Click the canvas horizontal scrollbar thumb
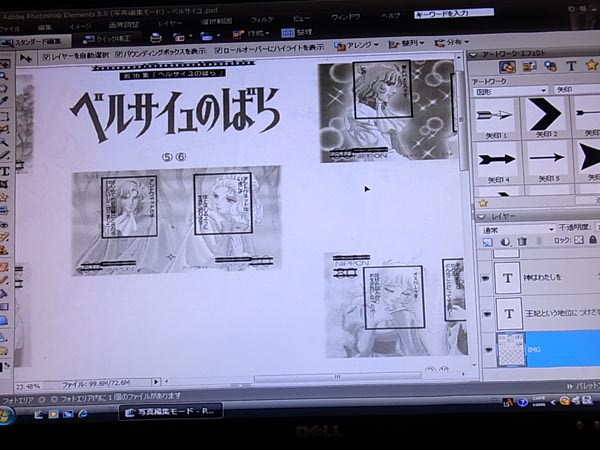 337,377
